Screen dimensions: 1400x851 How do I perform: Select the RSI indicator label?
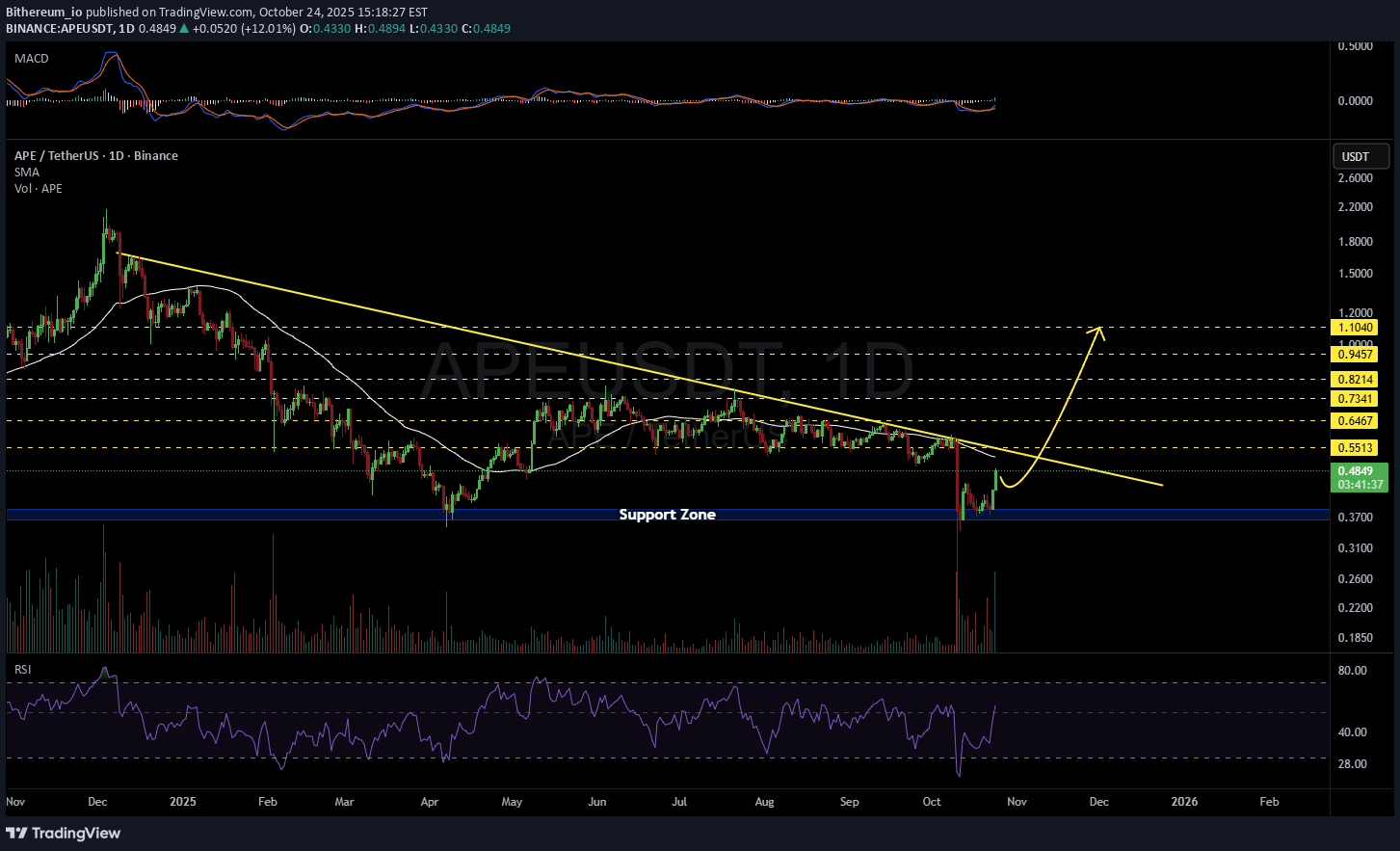point(22,669)
